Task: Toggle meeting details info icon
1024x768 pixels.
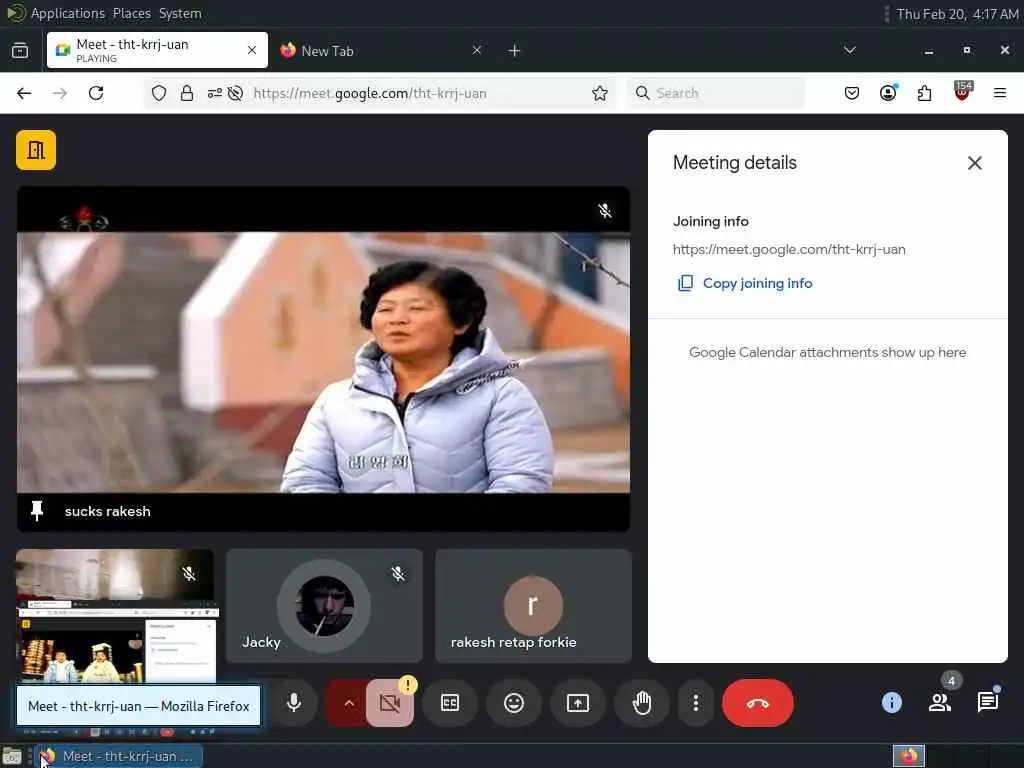Action: click(891, 703)
